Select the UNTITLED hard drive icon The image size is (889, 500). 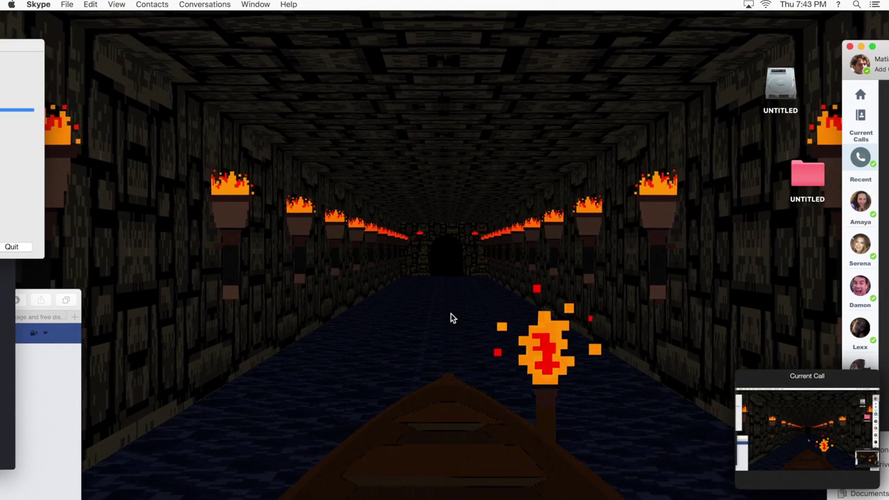[781, 84]
